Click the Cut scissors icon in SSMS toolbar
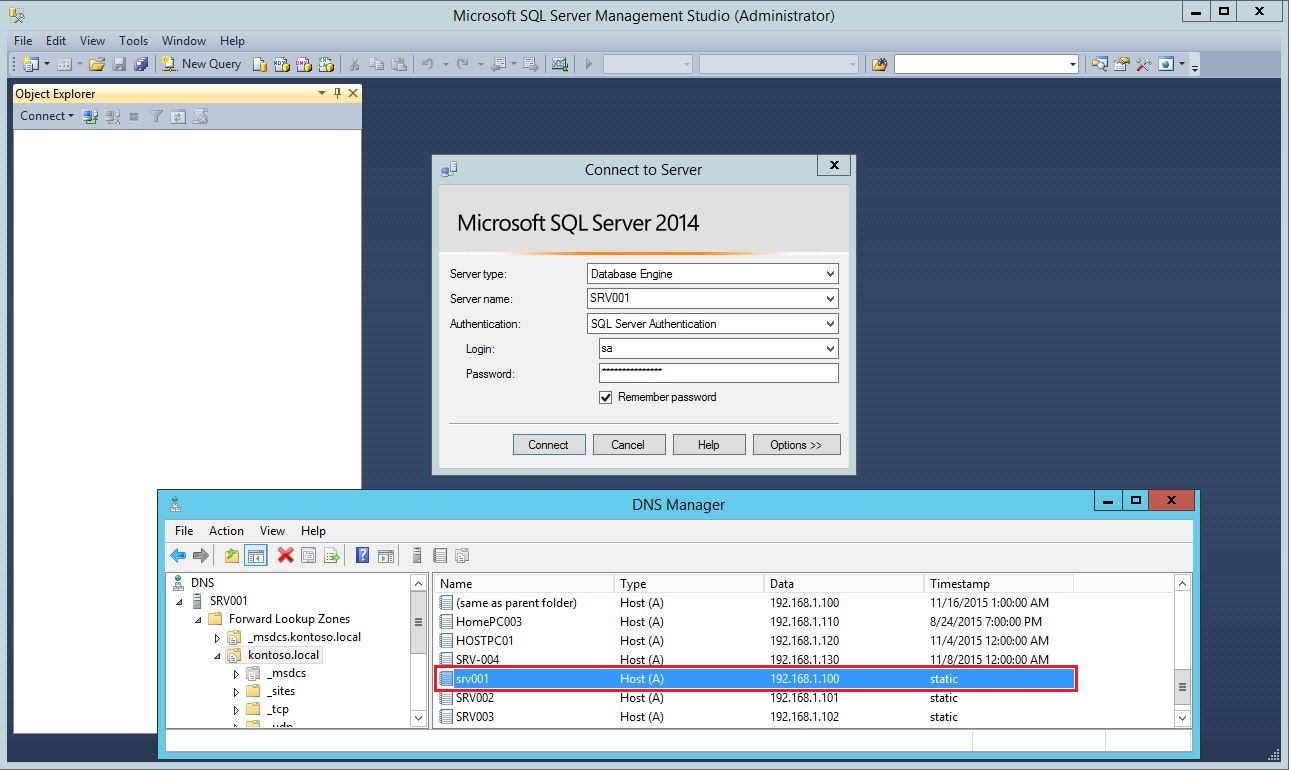The width and height of the screenshot is (1289, 770). click(x=354, y=64)
